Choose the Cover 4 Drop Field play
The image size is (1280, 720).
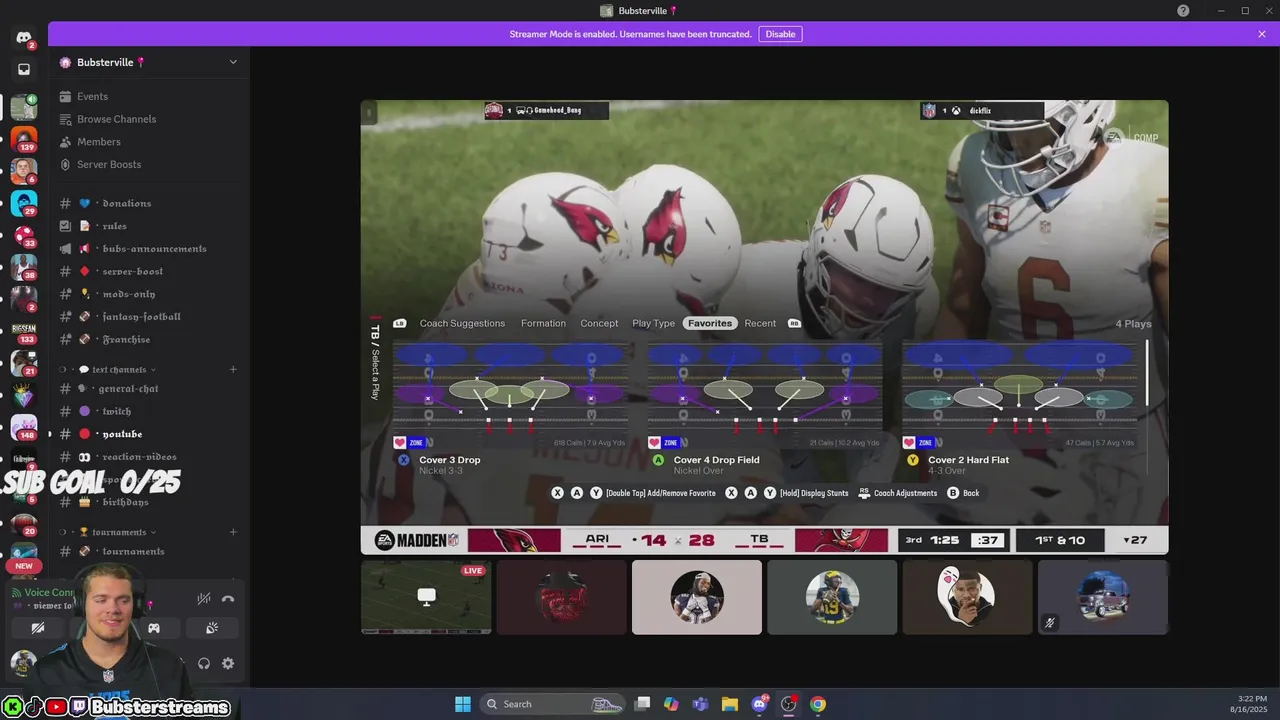click(x=765, y=409)
